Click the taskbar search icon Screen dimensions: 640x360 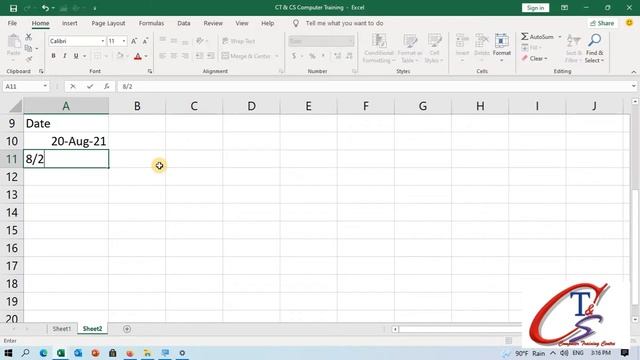point(25,353)
